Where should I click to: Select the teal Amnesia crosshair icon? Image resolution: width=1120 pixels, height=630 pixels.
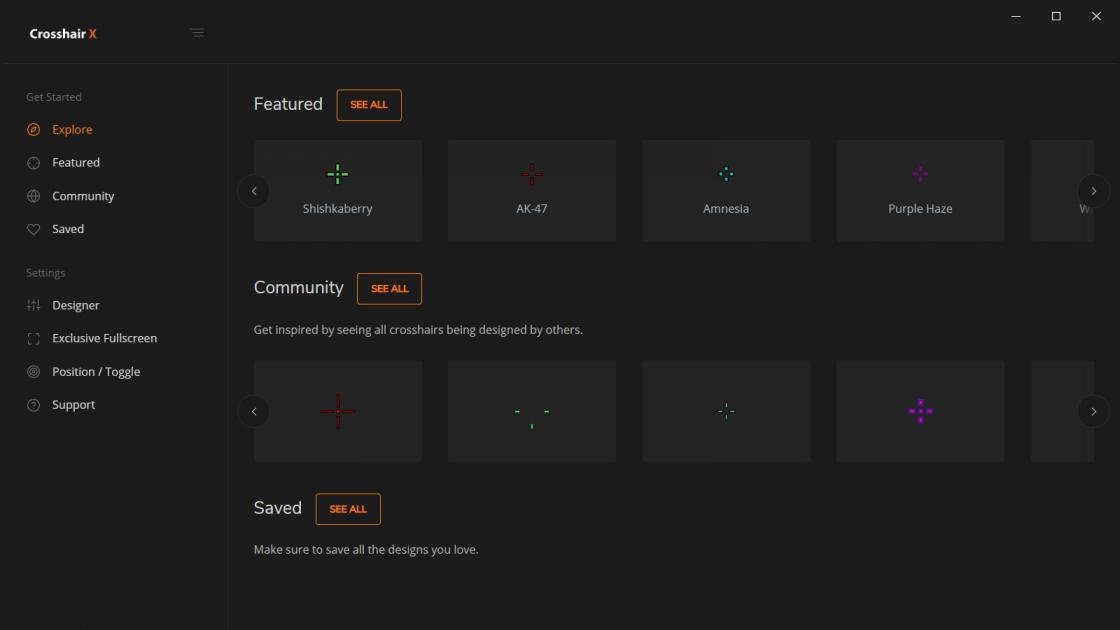click(x=726, y=174)
